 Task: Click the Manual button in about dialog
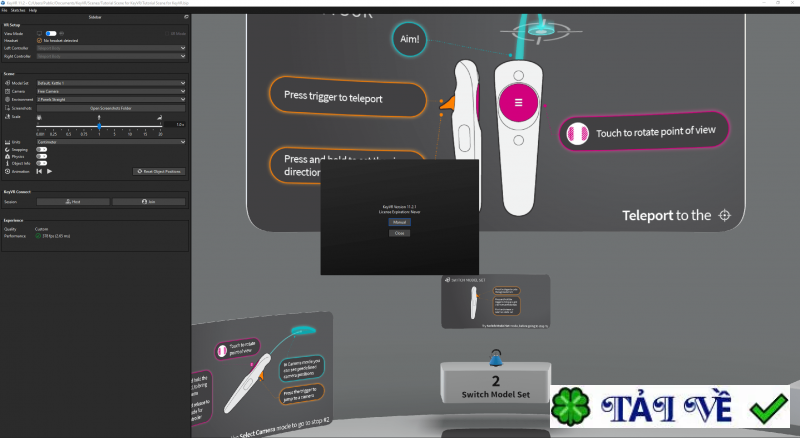click(399, 222)
